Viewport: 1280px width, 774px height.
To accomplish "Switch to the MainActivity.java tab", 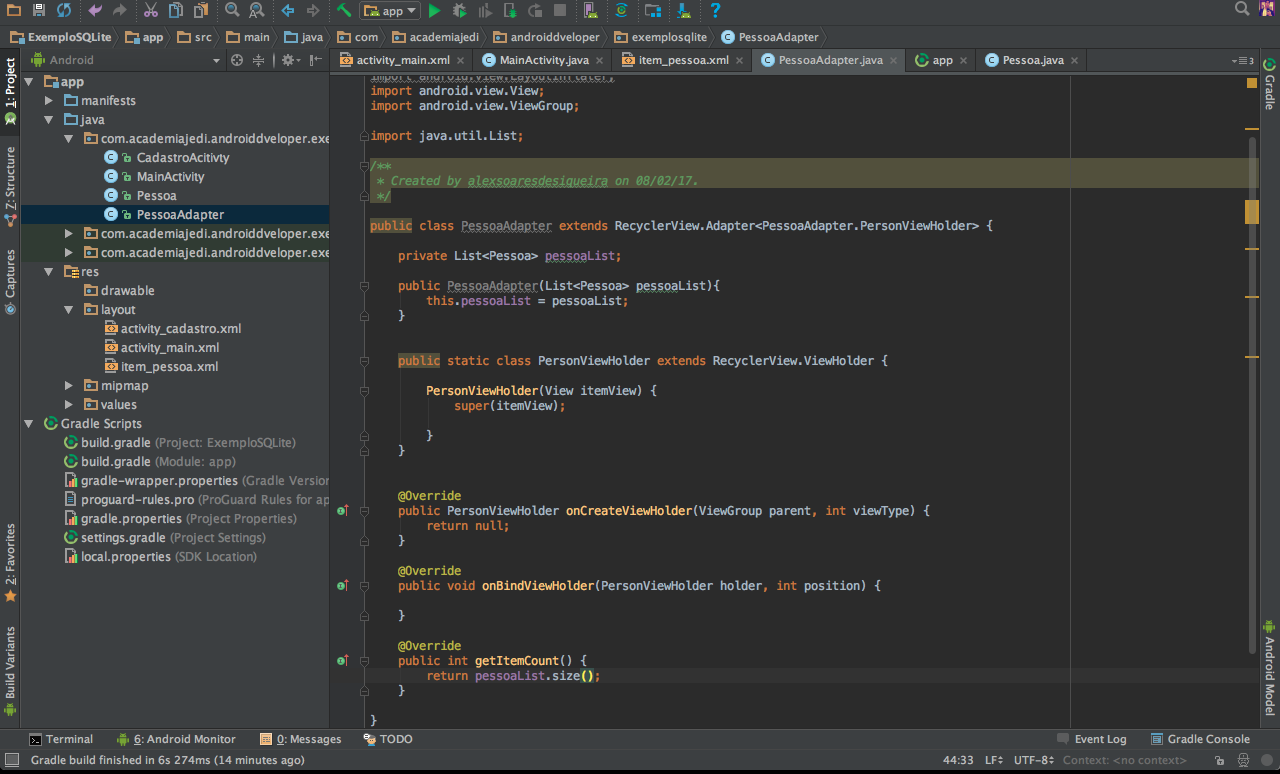I will point(542,60).
